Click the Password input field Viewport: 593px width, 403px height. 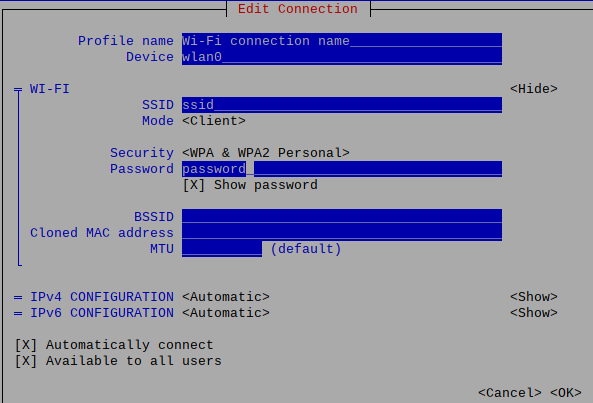pos(342,169)
